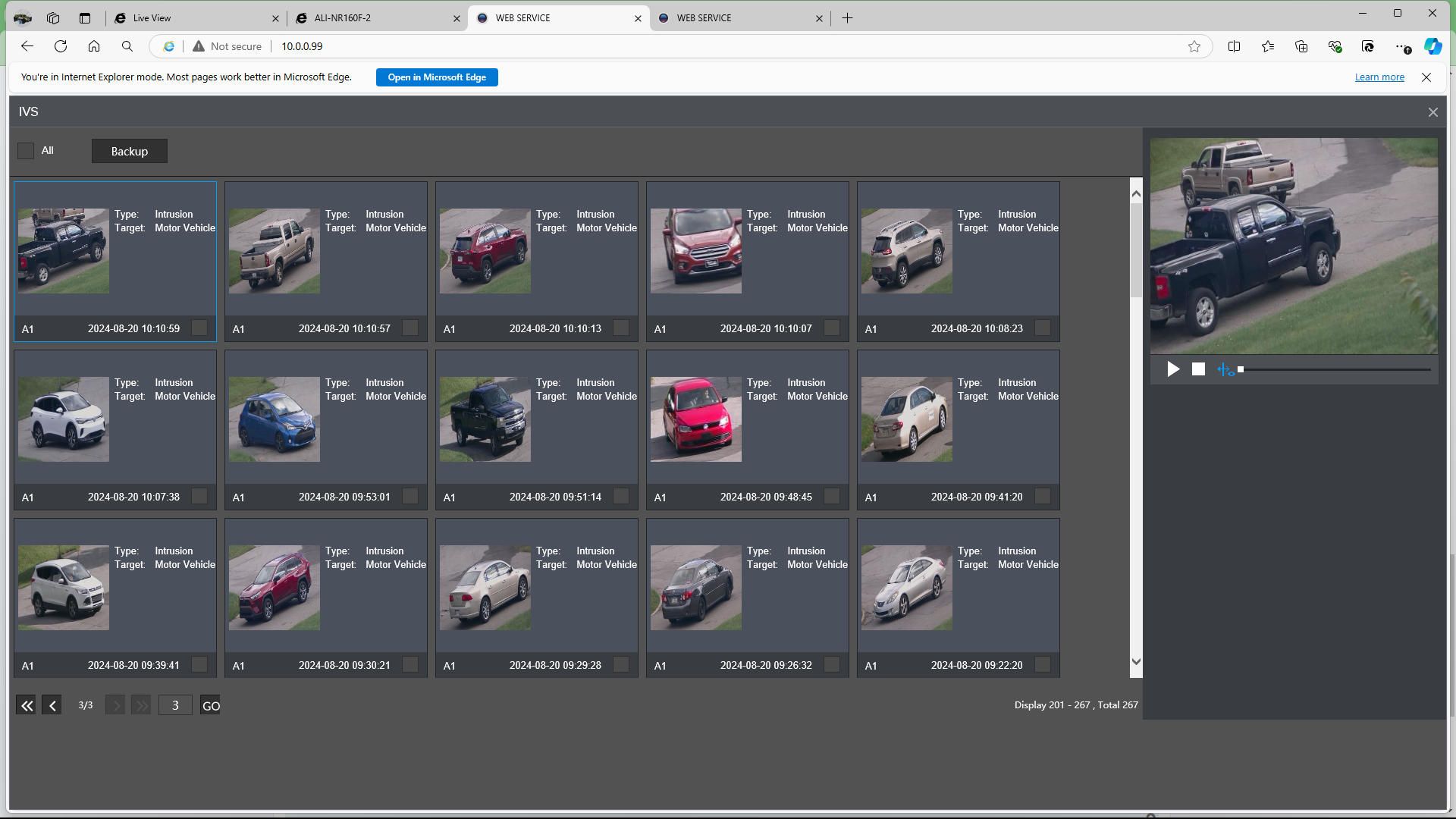The width and height of the screenshot is (1456, 819).
Task: Navigate back in the browser
Action: pyautogui.click(x=27, y=46)
